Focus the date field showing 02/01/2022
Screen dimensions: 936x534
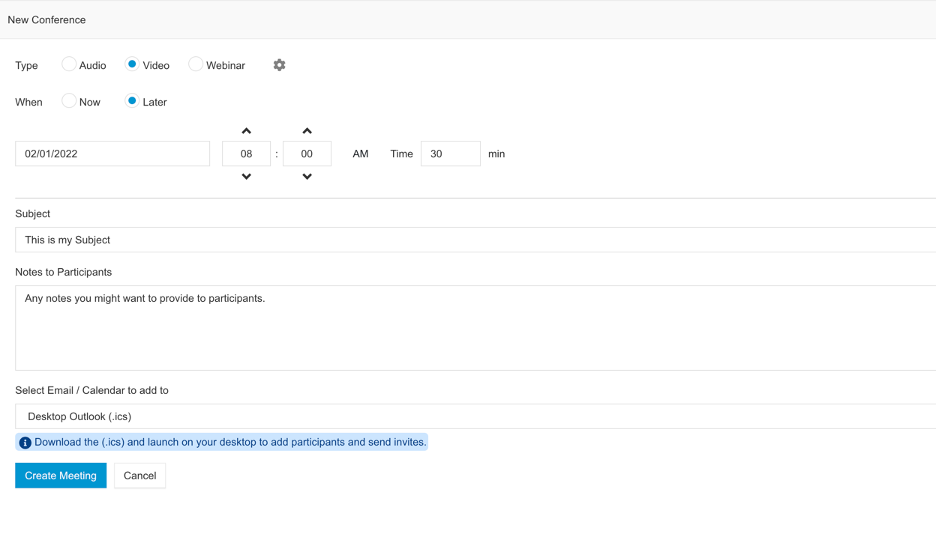[x=112, y=154]
